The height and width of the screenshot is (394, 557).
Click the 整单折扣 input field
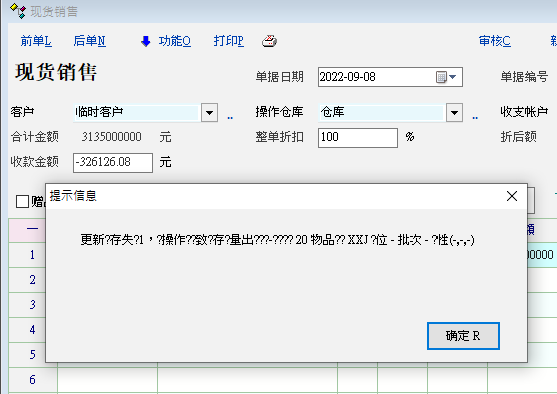click(x=358, y=137)
